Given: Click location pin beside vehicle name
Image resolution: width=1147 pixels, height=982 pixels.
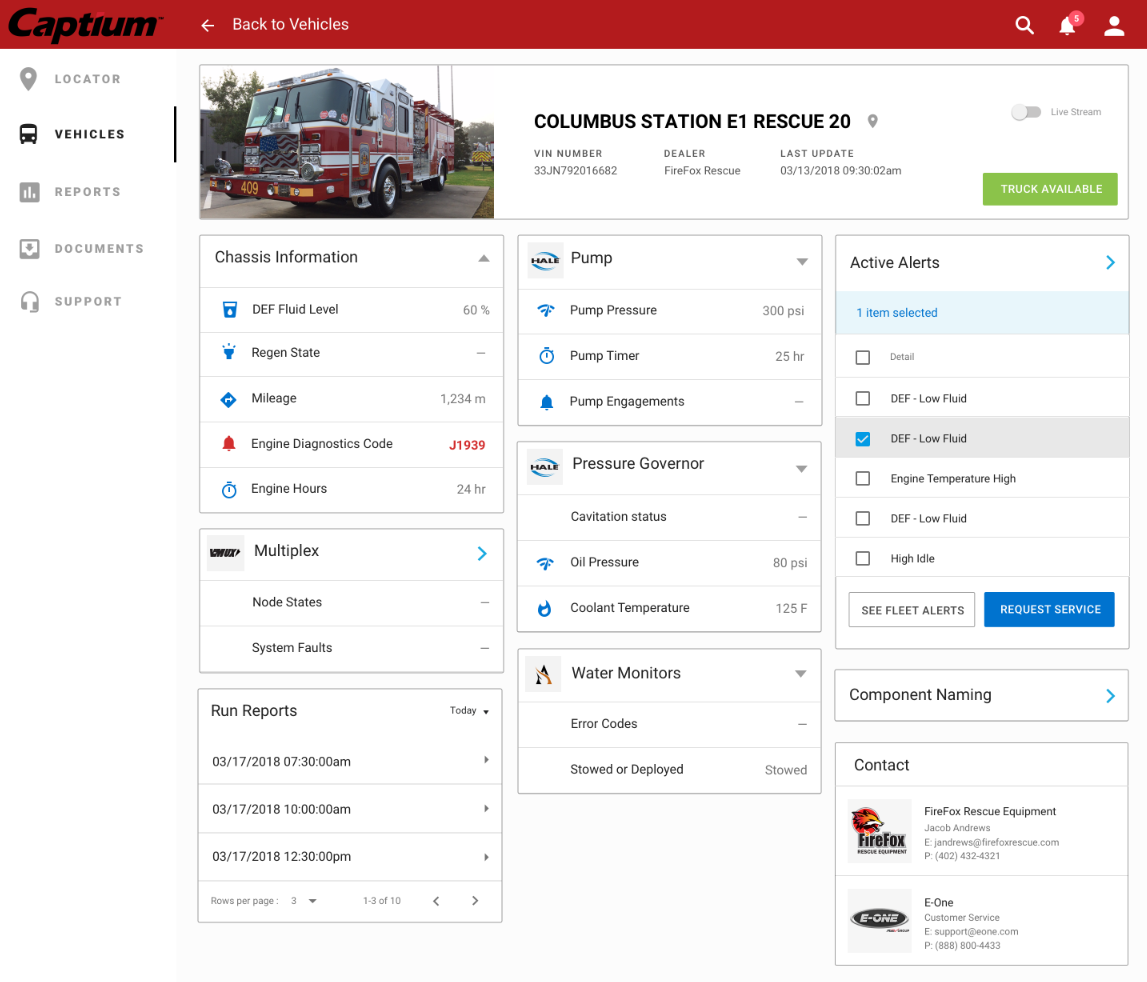Looking at the screenshot, I should [x=872, y=121].
